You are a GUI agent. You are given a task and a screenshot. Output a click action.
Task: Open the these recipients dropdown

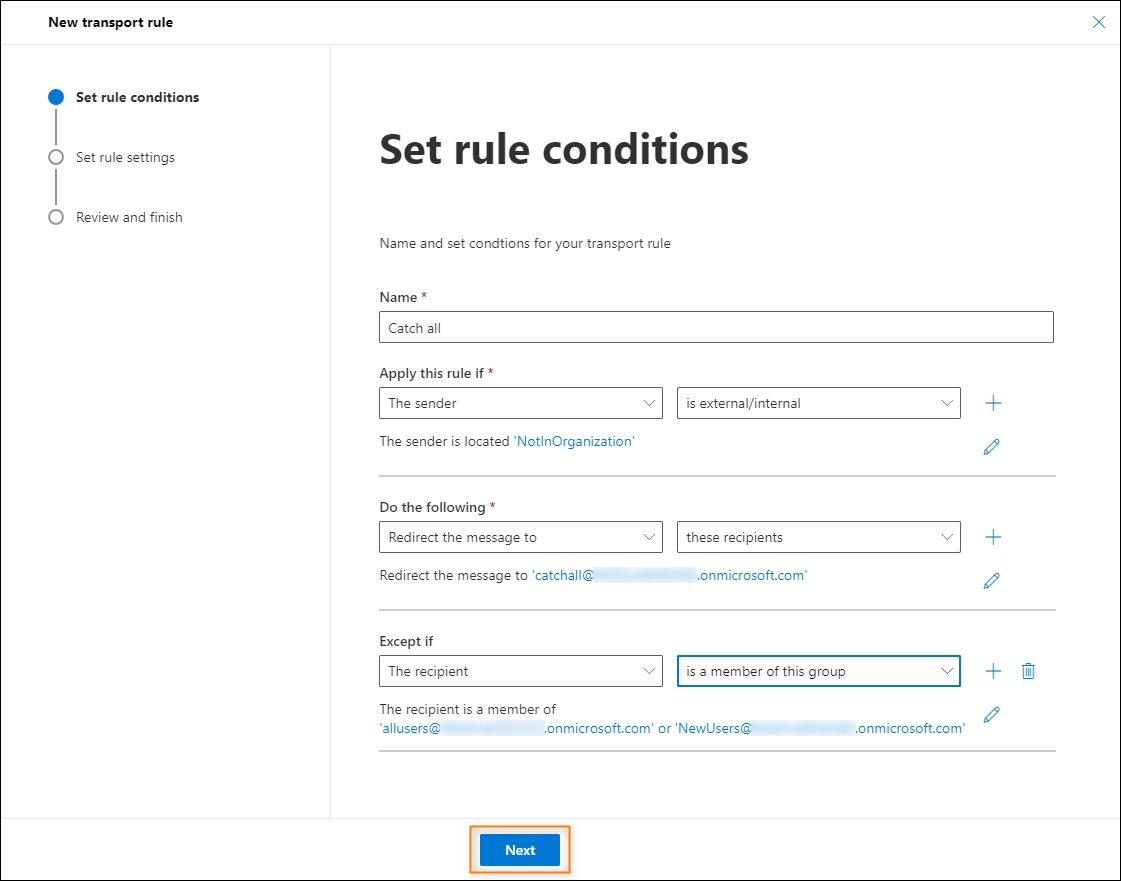point(819,537)
